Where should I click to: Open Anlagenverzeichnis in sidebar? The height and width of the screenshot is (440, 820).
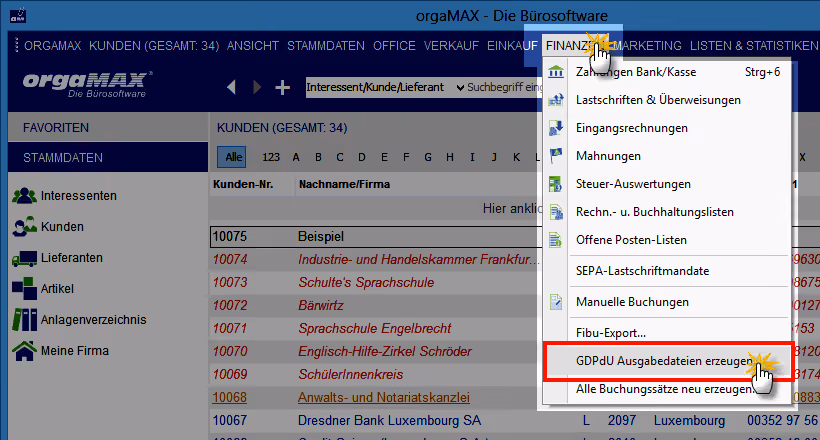coord(94,320)
